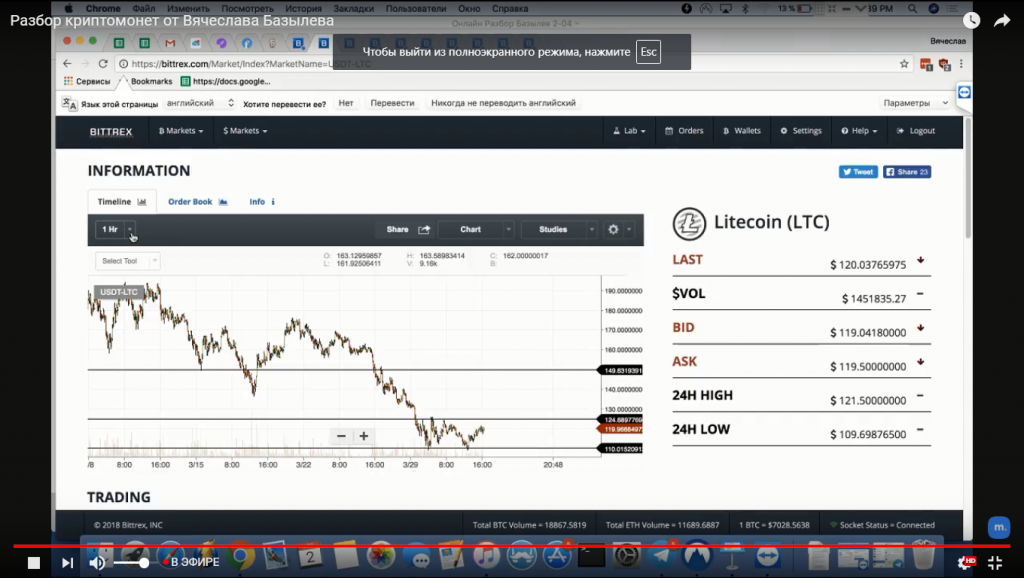Zoom out the chart with minus

341,436
